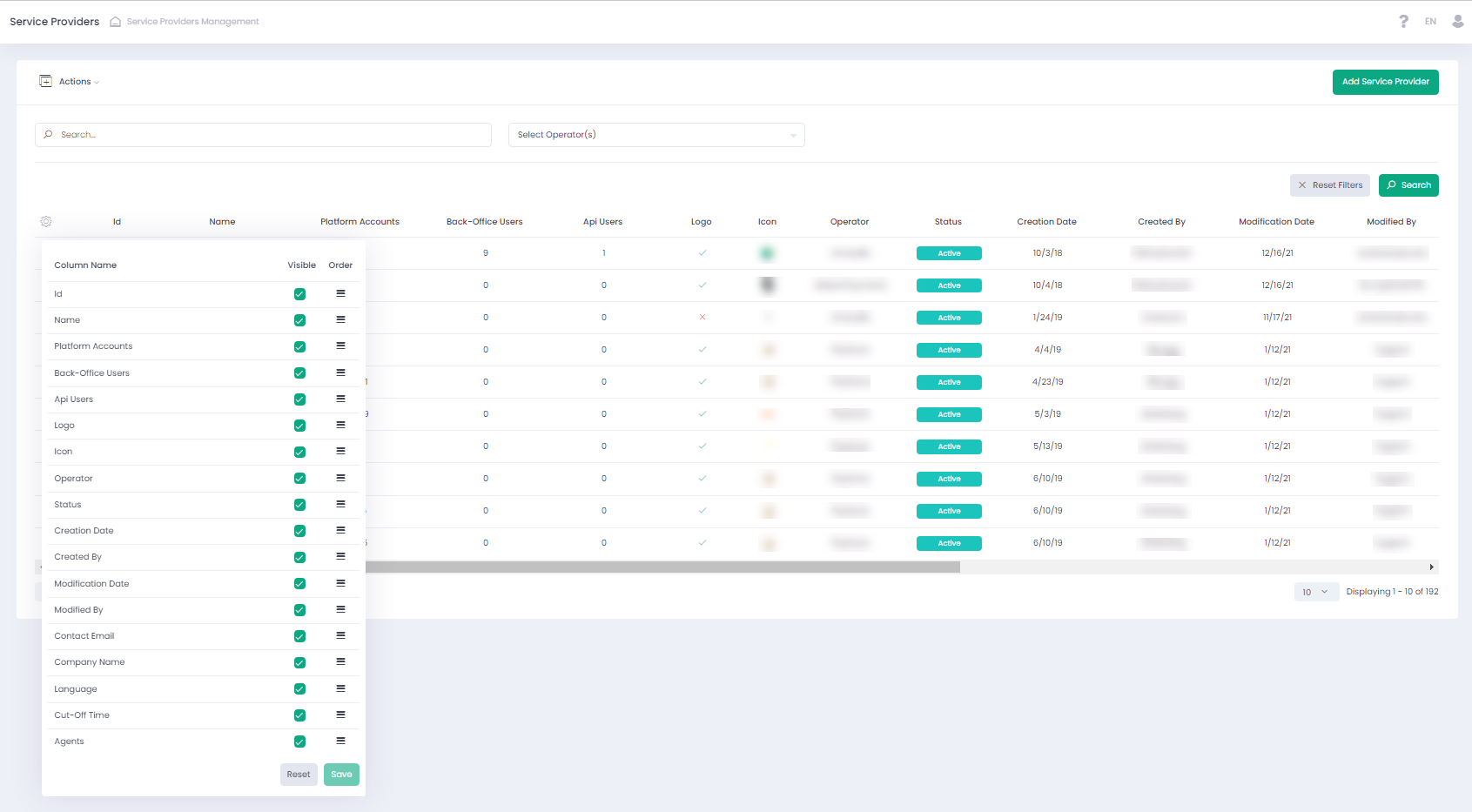
Task: Hide the Creation Date column checkbox
Action: point(299,531)
